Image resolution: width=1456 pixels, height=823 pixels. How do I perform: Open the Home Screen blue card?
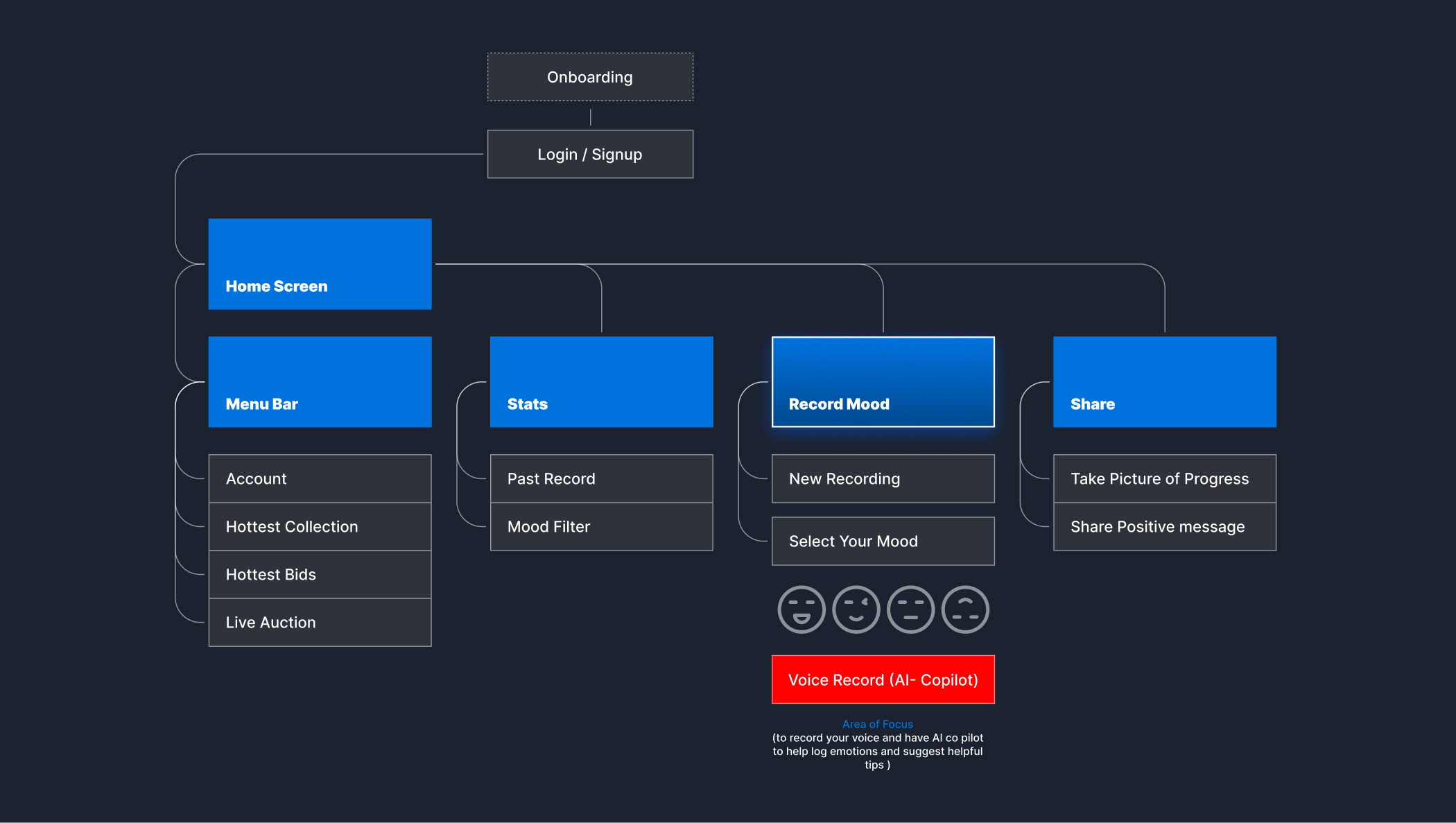320,264
